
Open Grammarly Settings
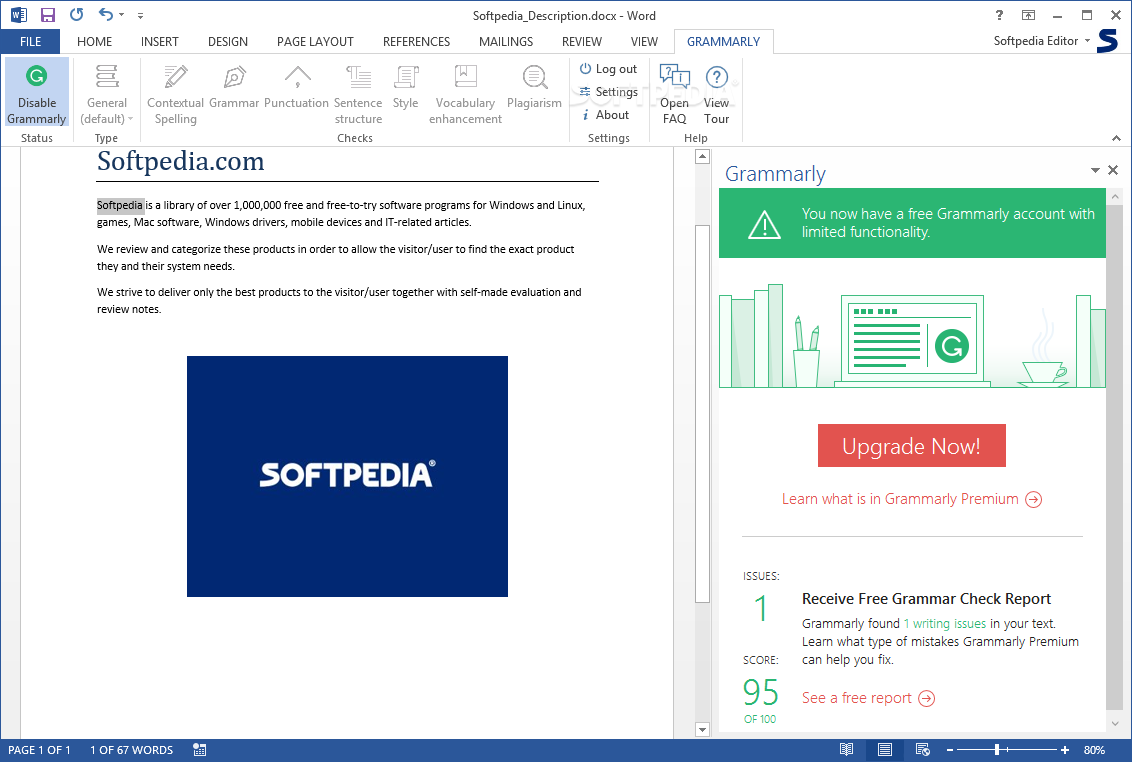coord(609,92)
